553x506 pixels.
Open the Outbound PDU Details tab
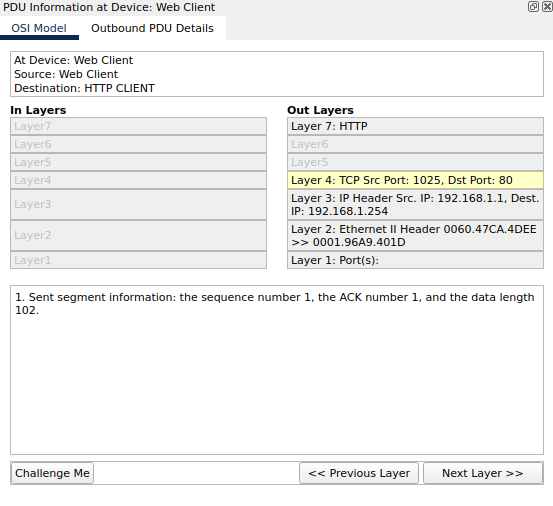[152, 28]
